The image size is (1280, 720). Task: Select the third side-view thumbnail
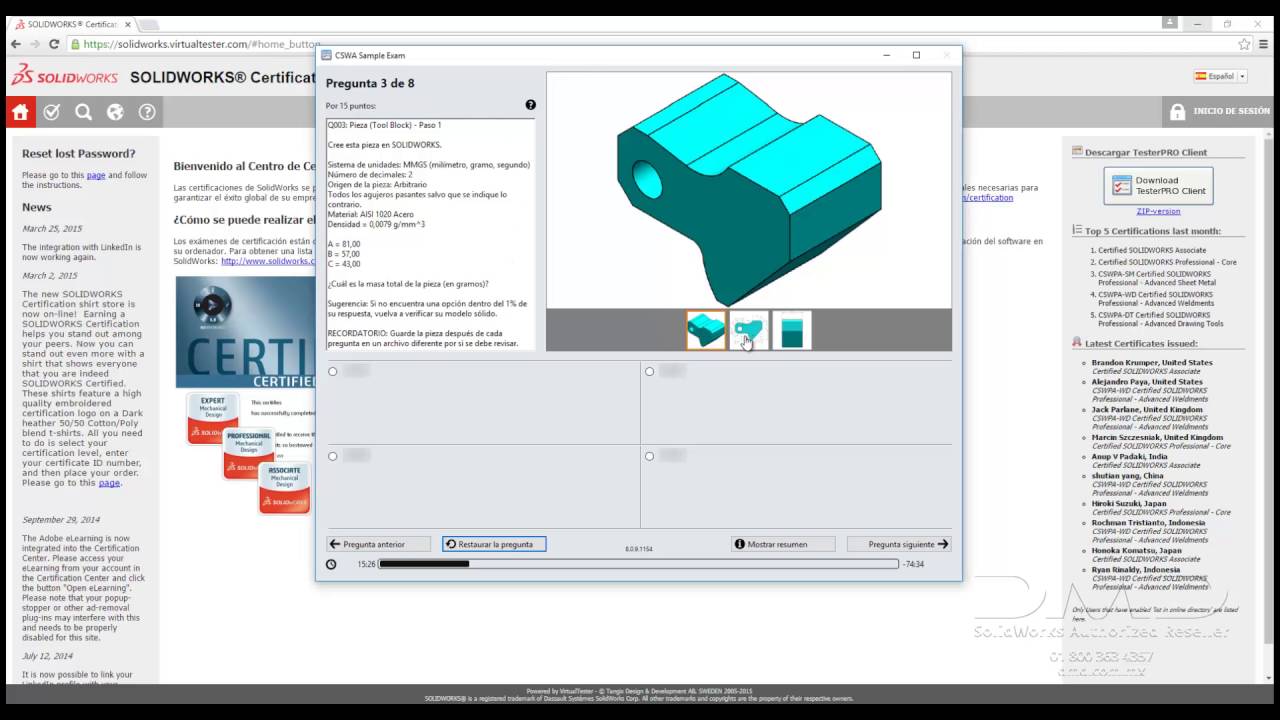coord(792,330)
